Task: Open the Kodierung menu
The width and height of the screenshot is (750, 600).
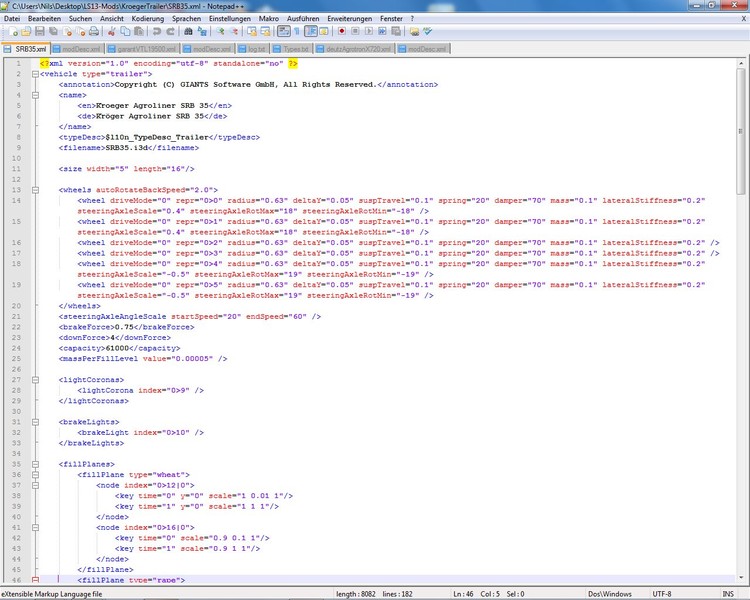Action: 148,19
